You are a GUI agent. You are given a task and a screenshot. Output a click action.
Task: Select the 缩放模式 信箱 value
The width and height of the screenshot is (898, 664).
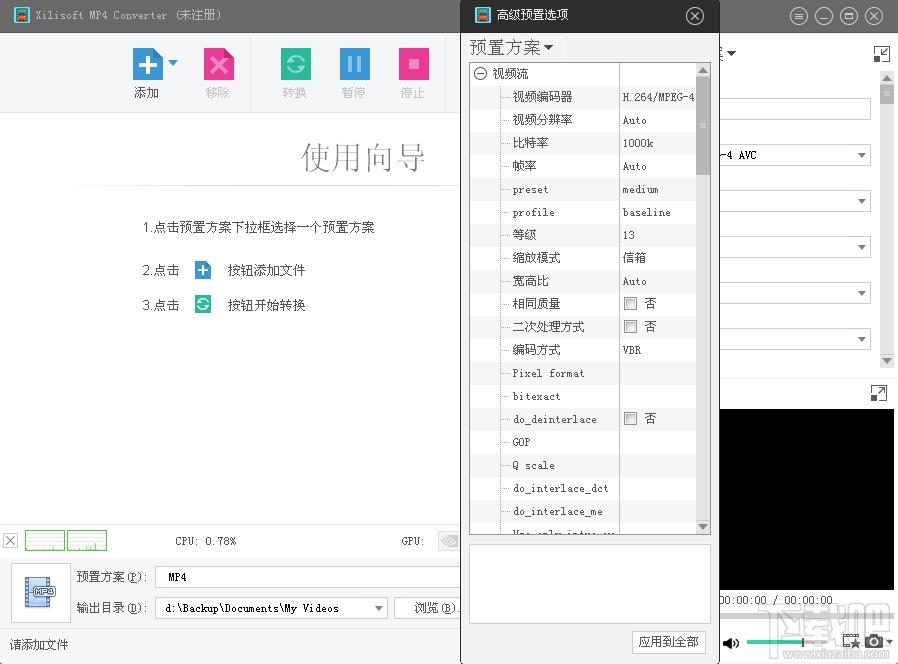click(x=658, y=258)
